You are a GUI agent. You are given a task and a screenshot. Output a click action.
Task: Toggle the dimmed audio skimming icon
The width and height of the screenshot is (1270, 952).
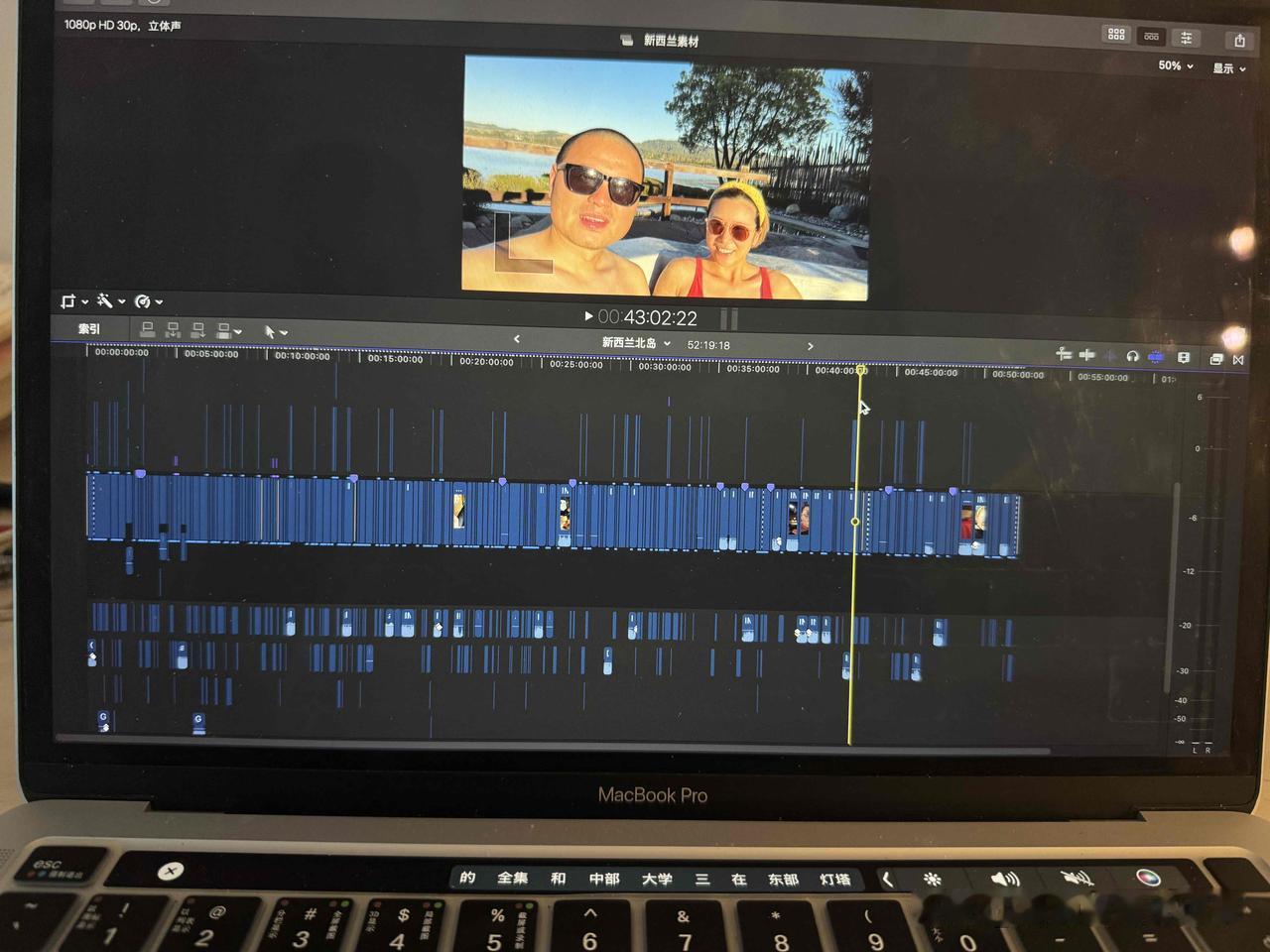tap(1109, 356)
